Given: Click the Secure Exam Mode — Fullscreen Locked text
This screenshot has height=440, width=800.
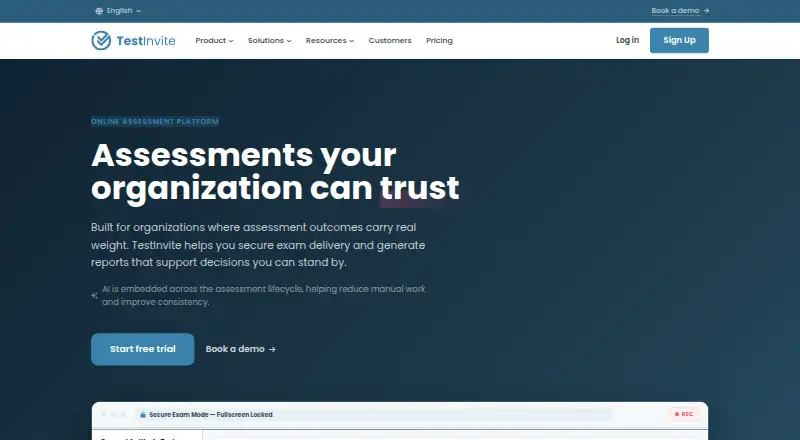Looking at the screenshot, I should 211,414.
